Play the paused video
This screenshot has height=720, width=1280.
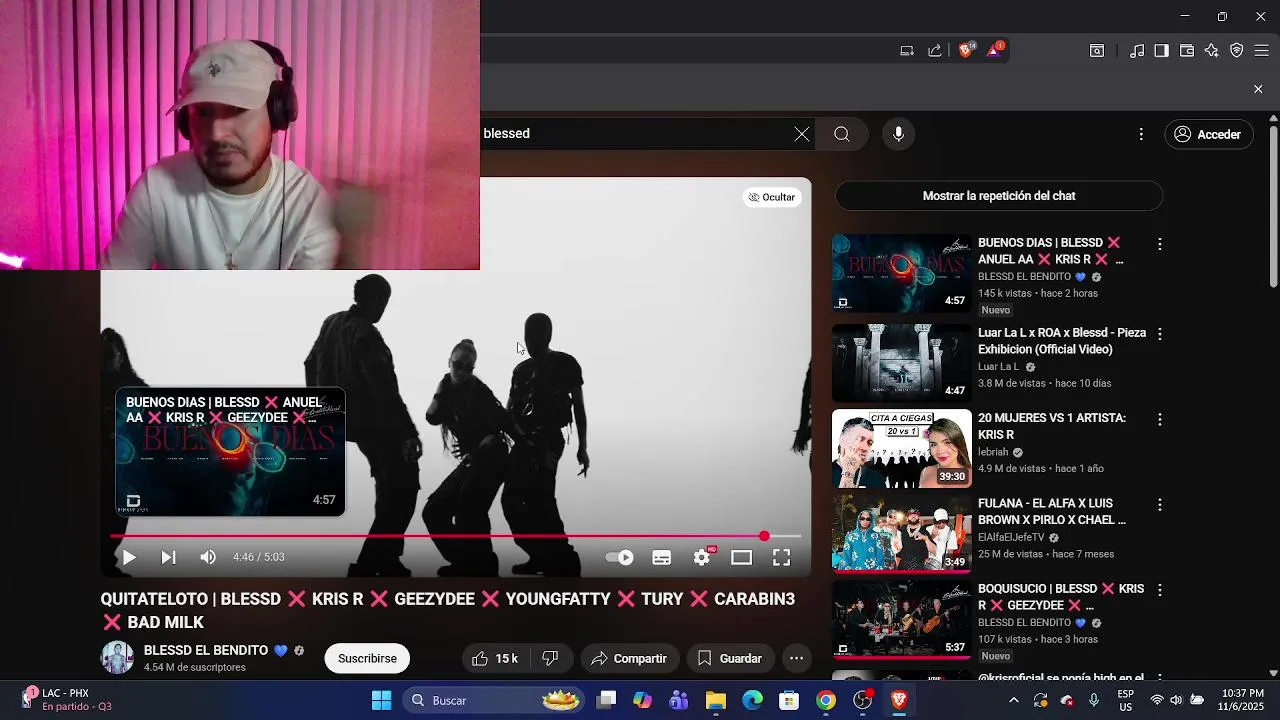click(x=129, y=558)
